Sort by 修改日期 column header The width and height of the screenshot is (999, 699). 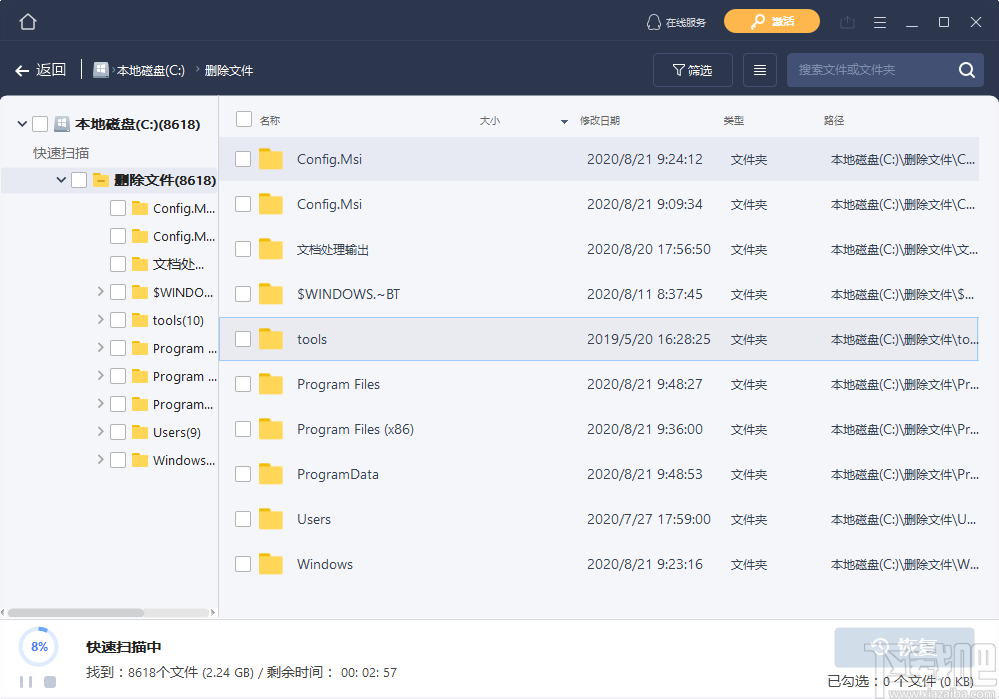600,120
